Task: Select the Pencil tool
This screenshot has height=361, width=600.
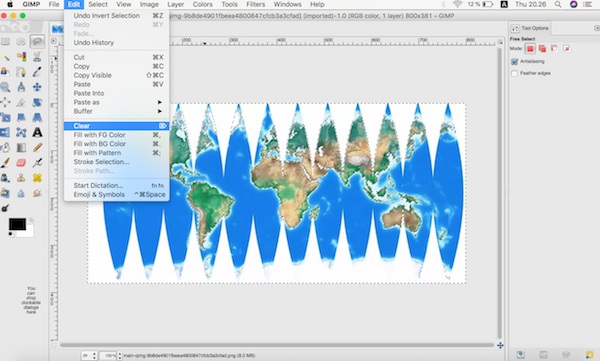Action: [37, 147]
